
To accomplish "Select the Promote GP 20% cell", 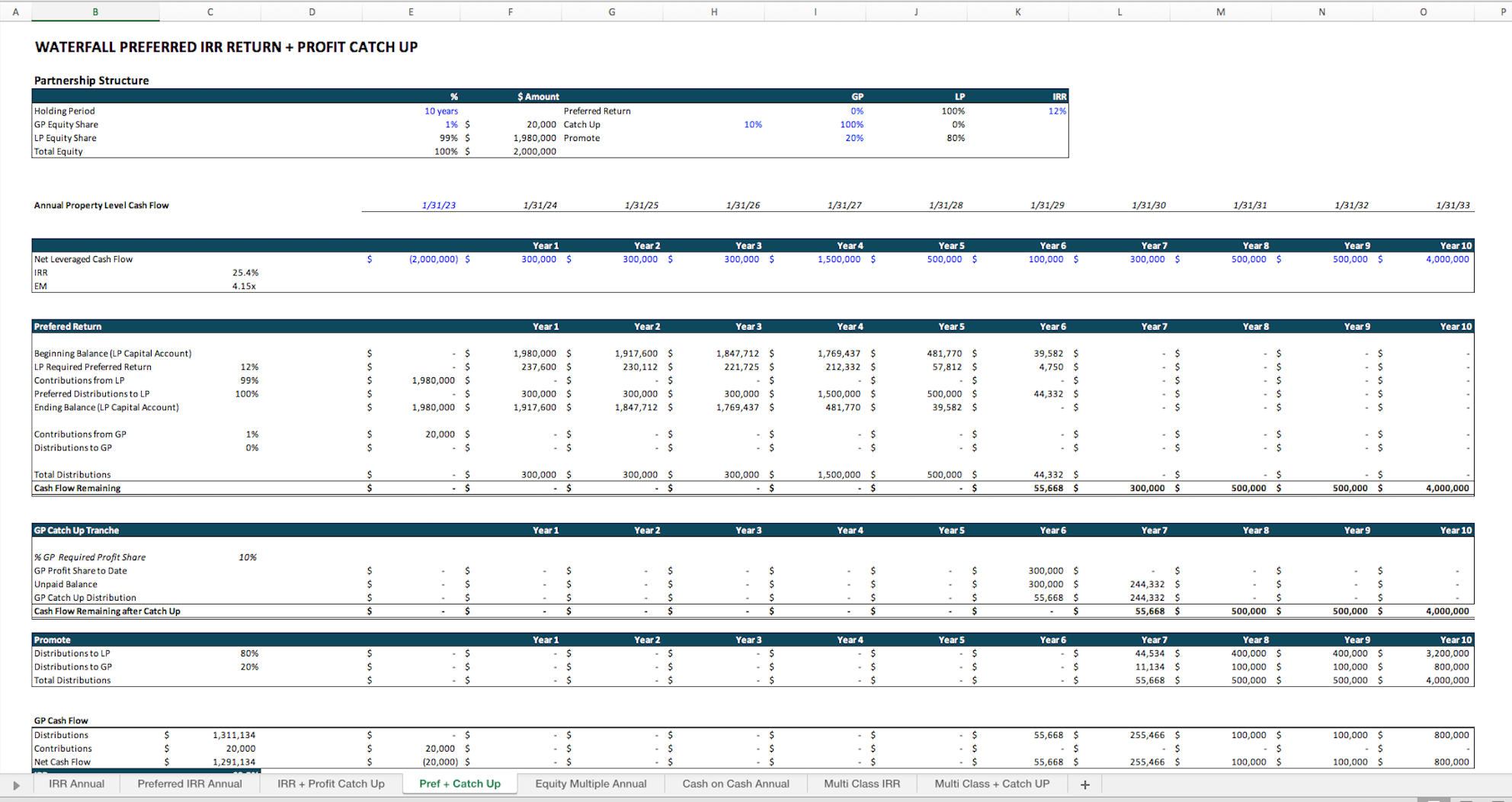I will [854, 139].
